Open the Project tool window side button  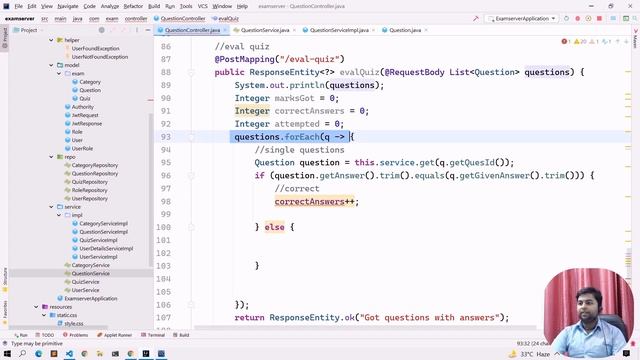5,38
